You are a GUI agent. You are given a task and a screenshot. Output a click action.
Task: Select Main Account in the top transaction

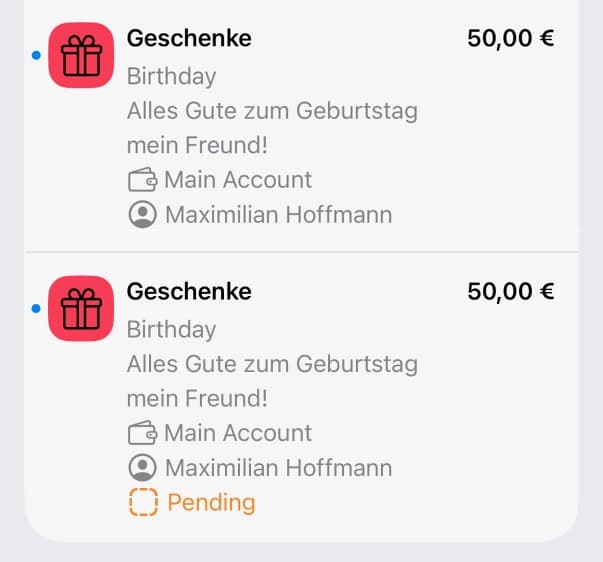238,180
